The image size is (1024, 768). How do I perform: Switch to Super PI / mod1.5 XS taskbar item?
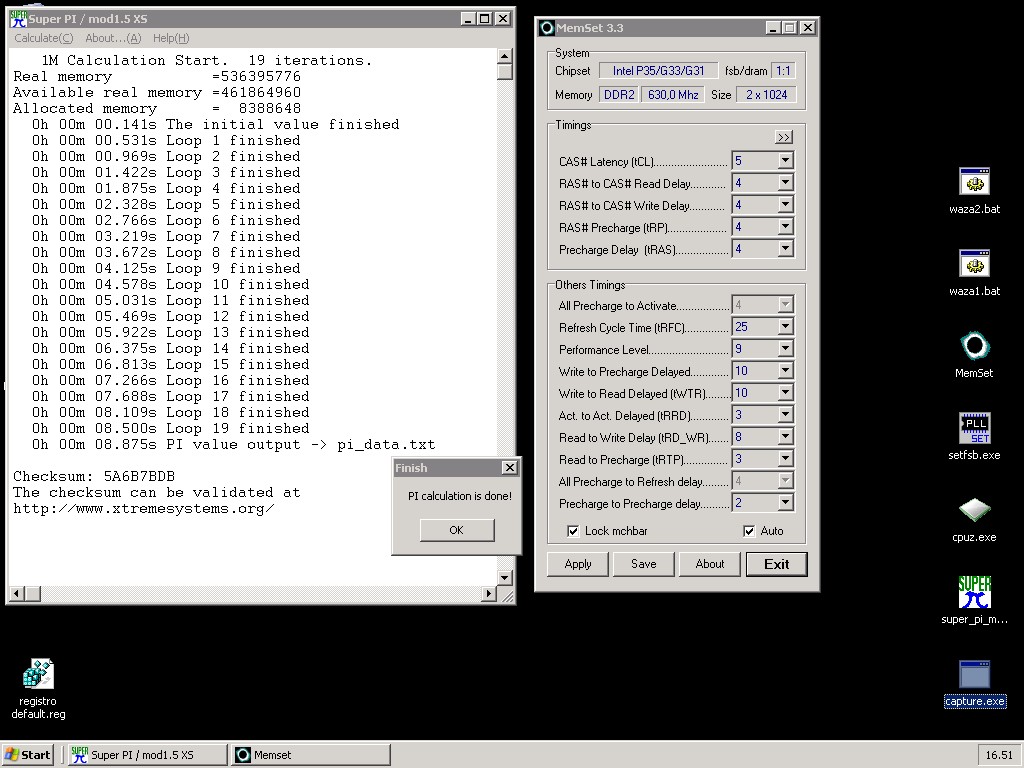pyautogui.click(x=147, y=755)
